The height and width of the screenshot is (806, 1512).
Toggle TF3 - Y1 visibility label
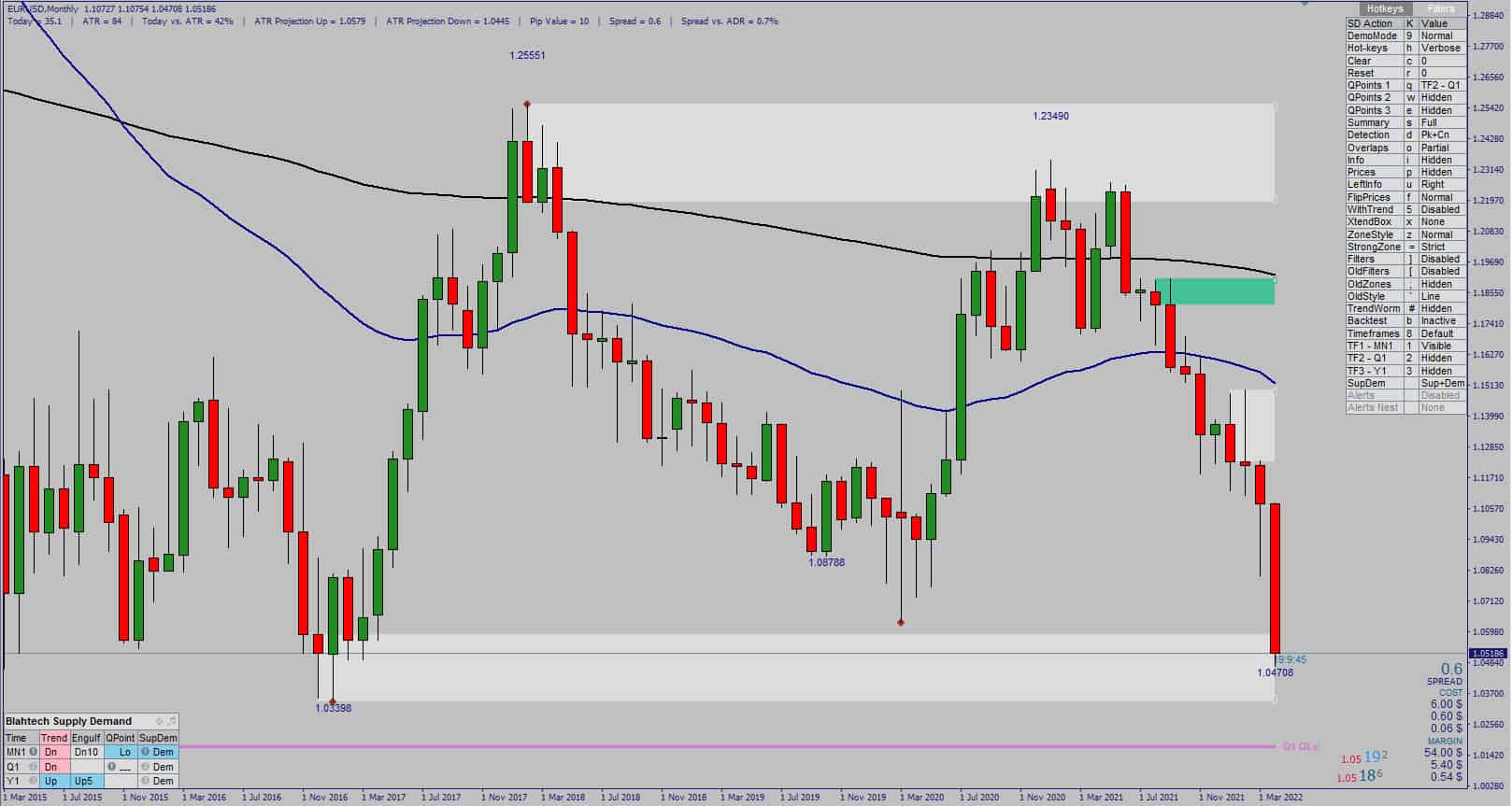tap(1374, 371)
